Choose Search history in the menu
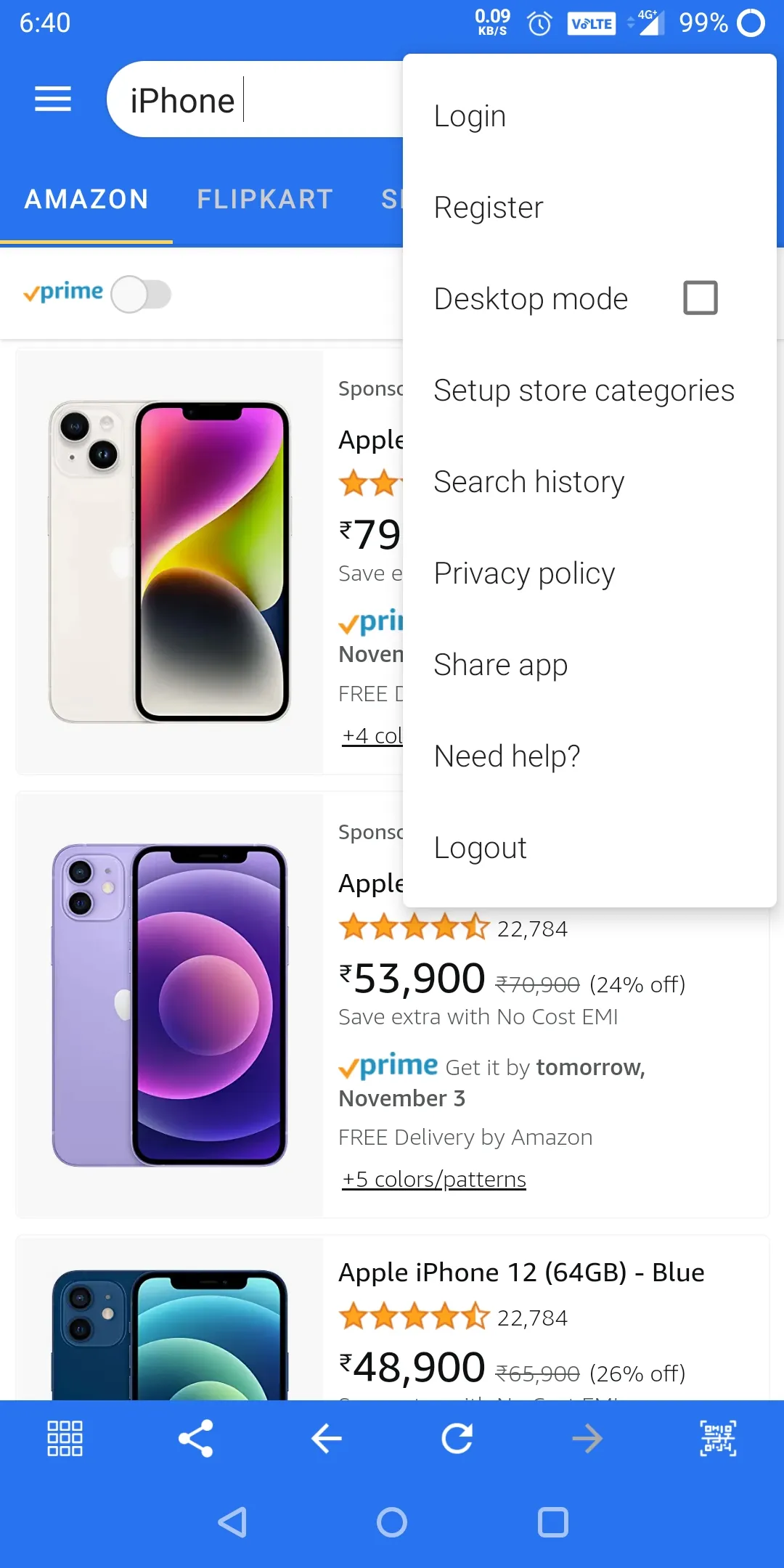This screenshot has width=784, height=1568. click(589, 482)
